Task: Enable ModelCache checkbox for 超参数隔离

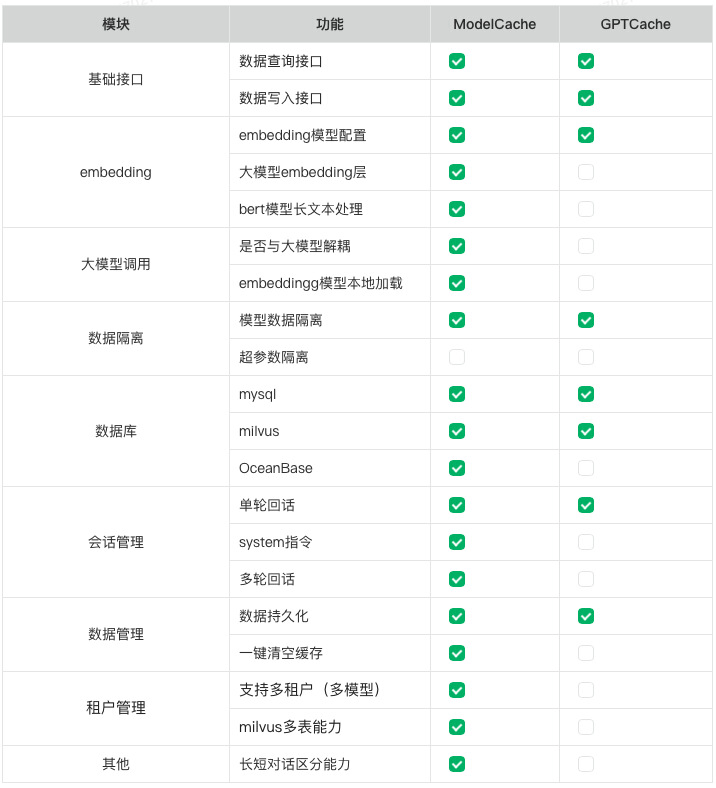Action: (x=457, y=357)
